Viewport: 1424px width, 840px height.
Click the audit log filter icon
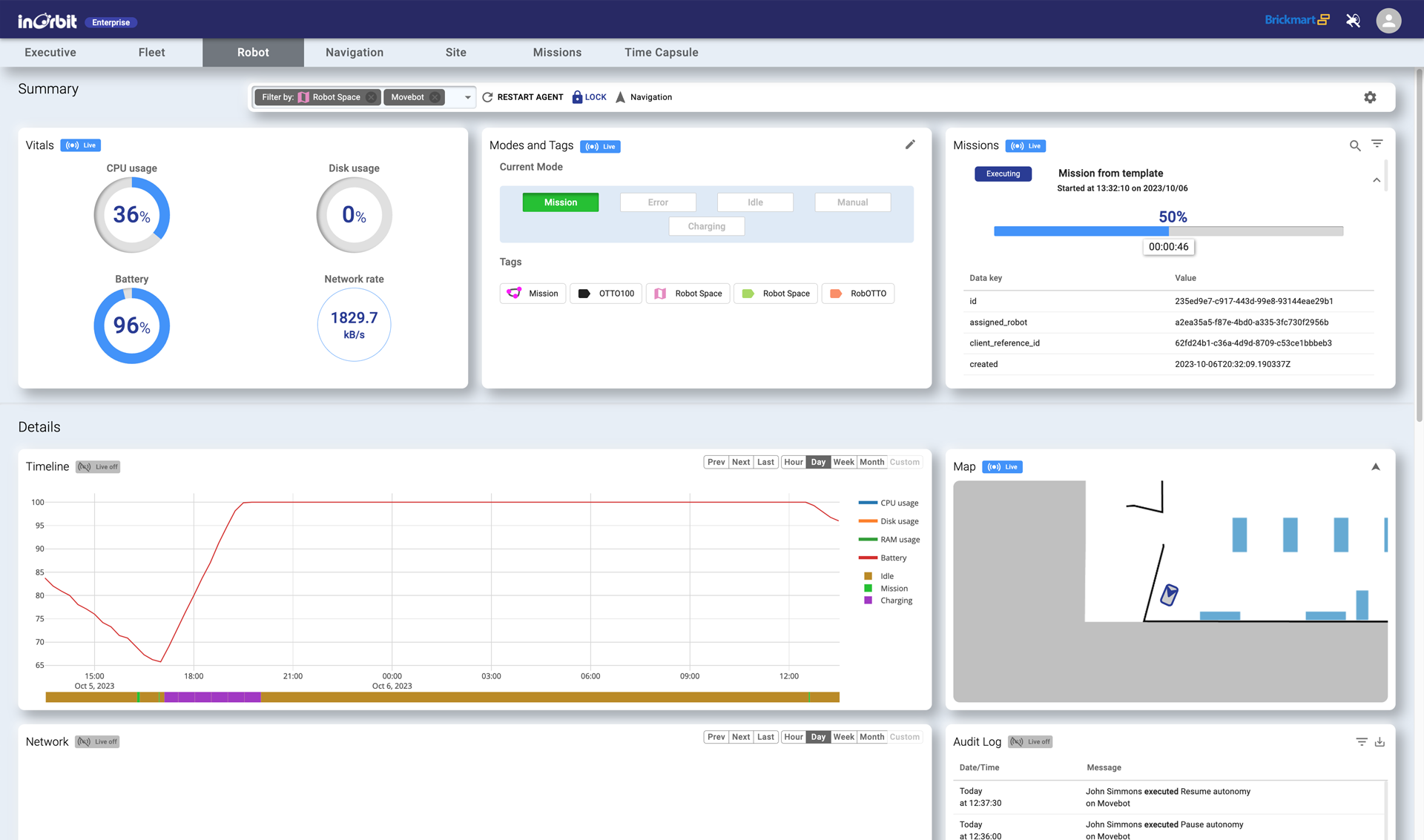coord(1362,741)
